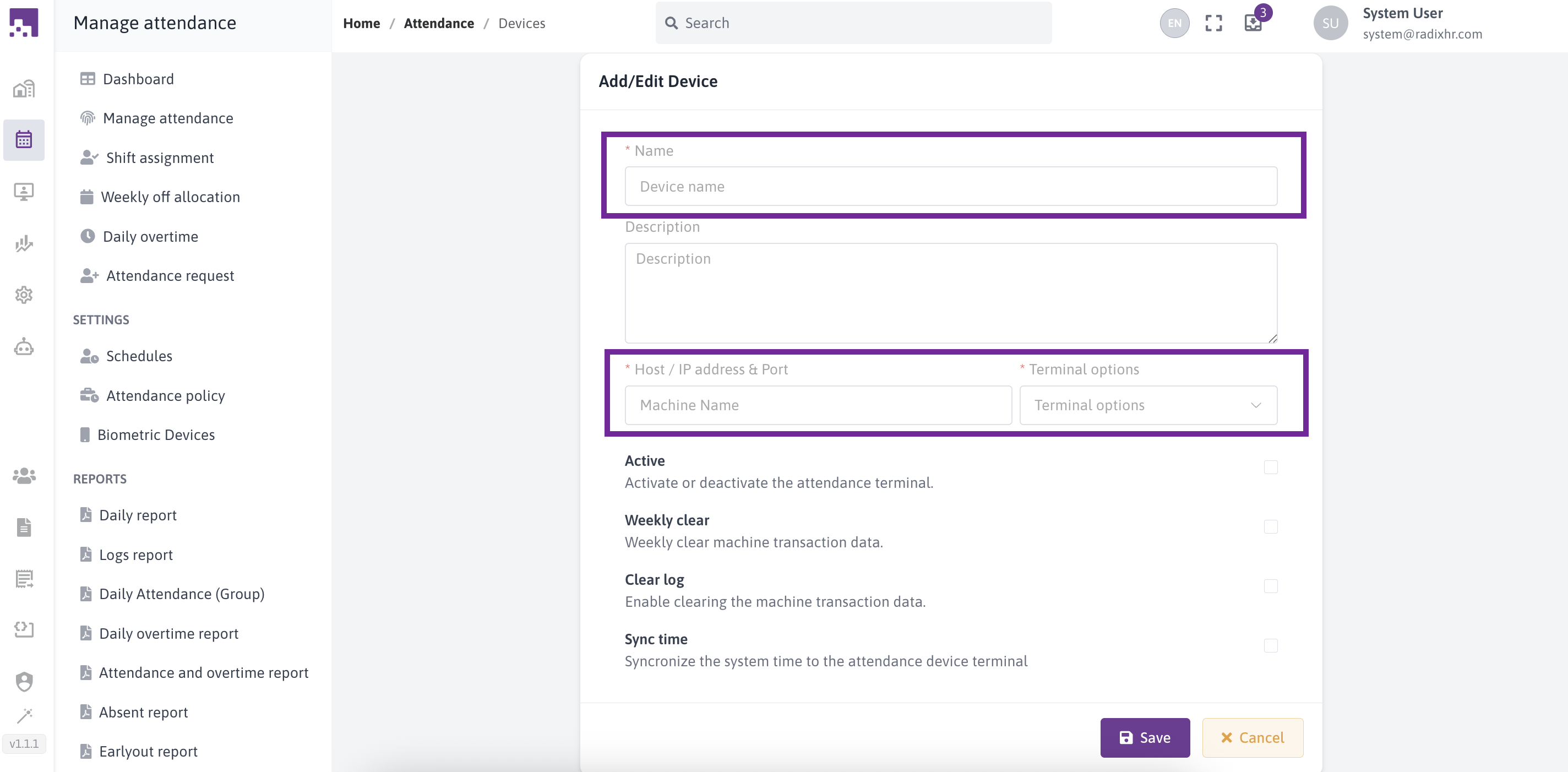Check the Weekly clear checkbox
1568x772 pixels.
(1270, 526)
